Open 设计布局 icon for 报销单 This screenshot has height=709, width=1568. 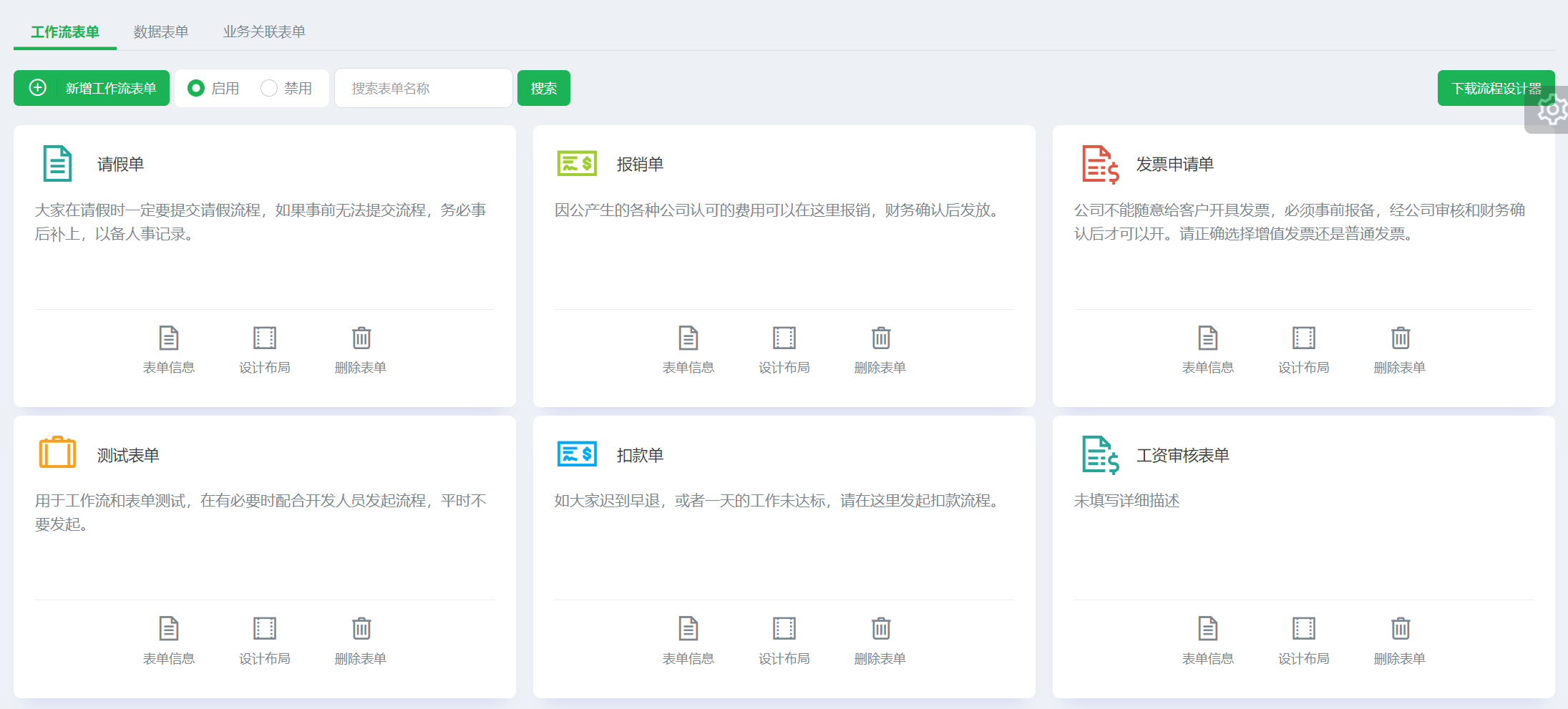[x=784, y=338]
